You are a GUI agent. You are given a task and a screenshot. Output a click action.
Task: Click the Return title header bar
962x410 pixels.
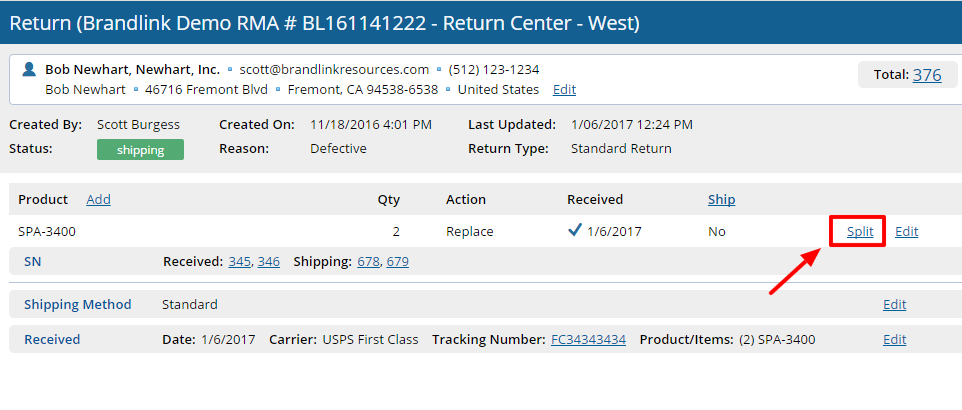481,21
